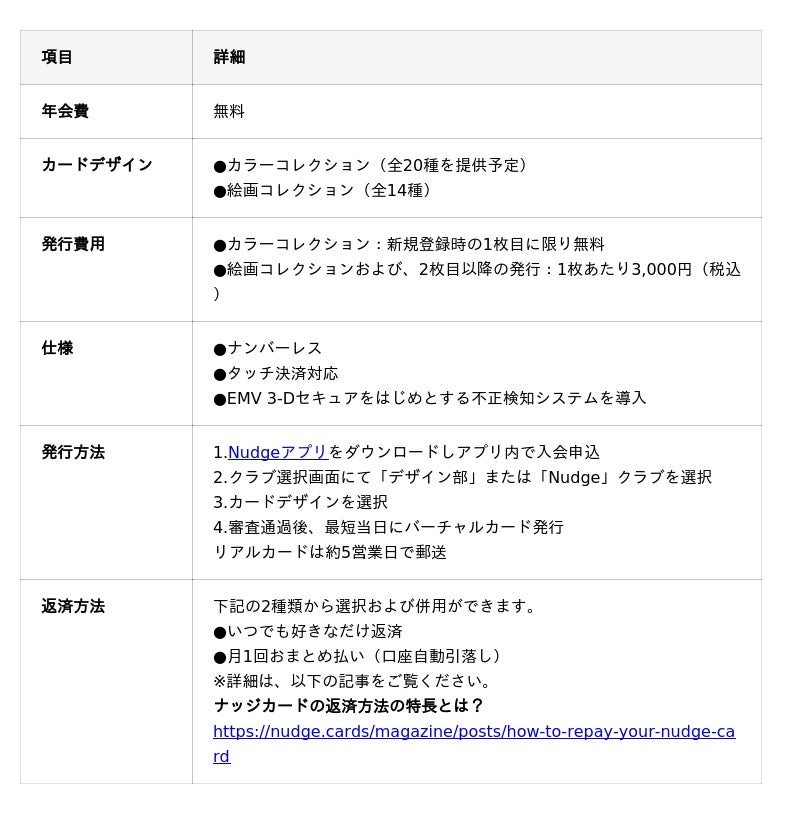Click the いつでも好きなだけ返済 bullet item
The width and height of the screenshot is (800, 814).
[x=308, y=632]
